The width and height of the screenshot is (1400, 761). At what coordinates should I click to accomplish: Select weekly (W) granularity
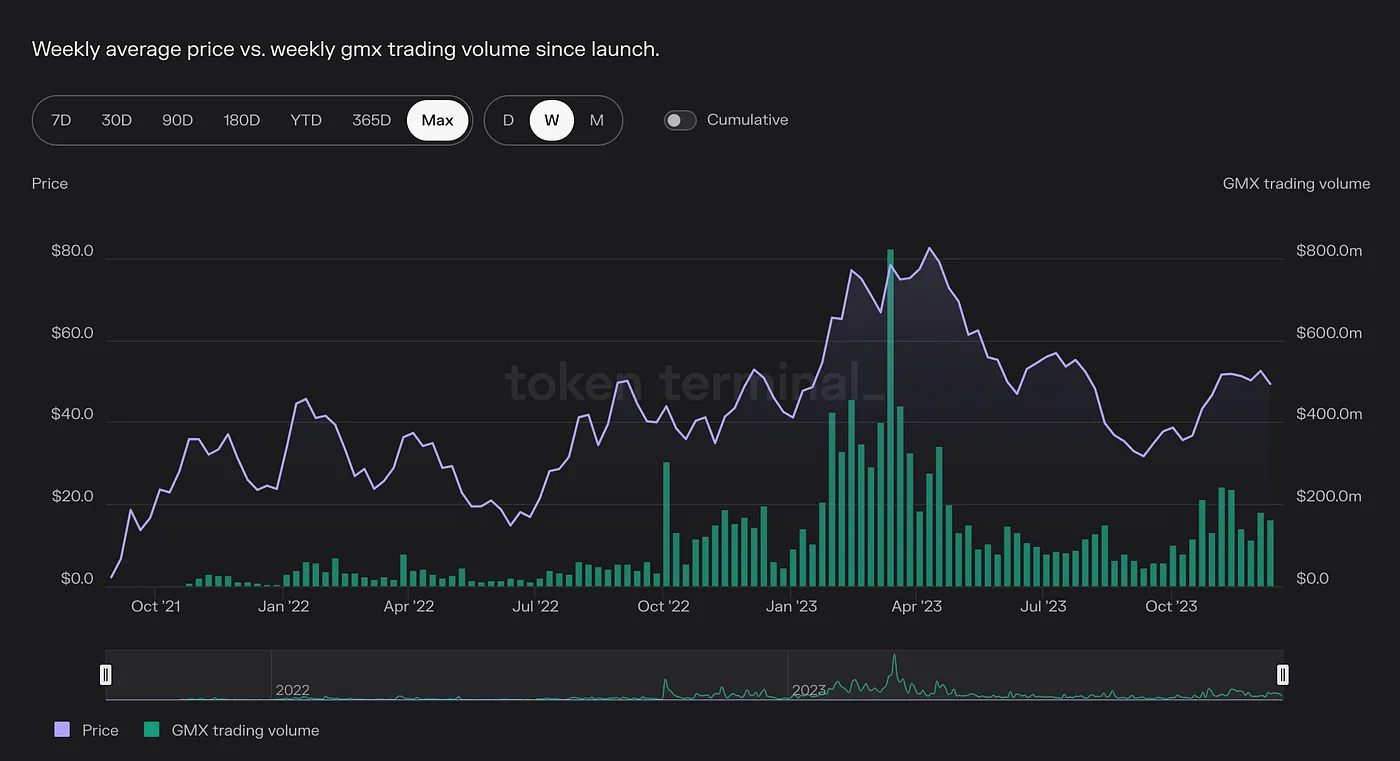[x=552, y=120]
